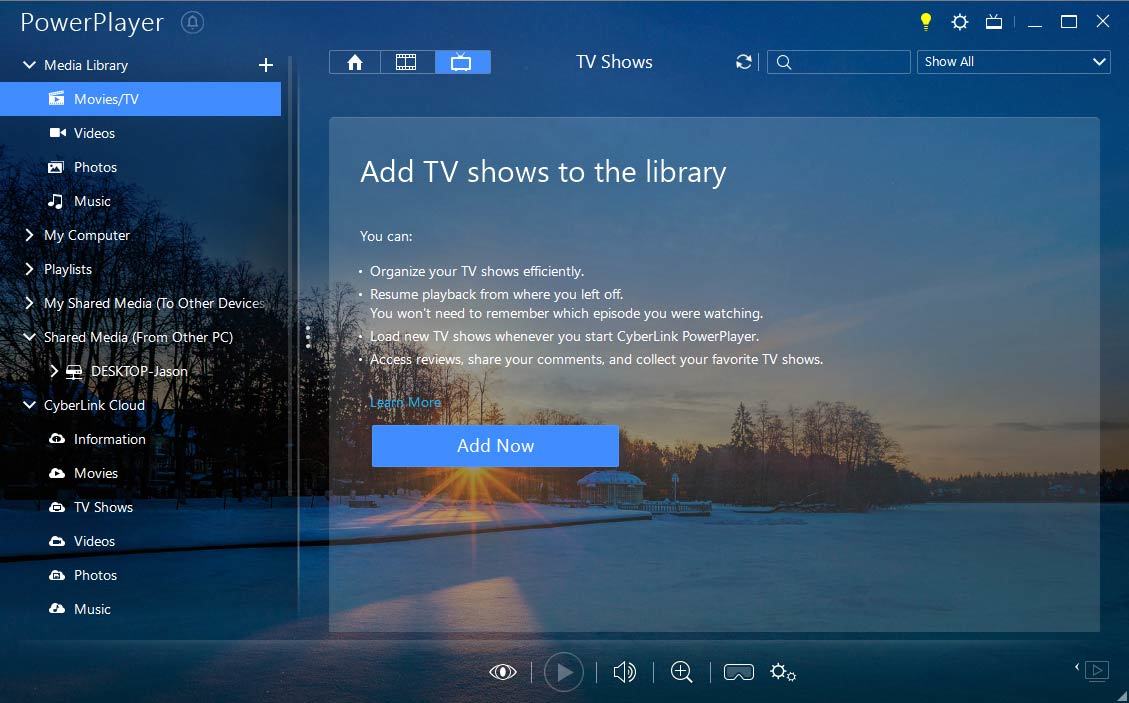Click the Playlists label
This screenshot has width=1129, height=703.
click(x=68, y=269)
